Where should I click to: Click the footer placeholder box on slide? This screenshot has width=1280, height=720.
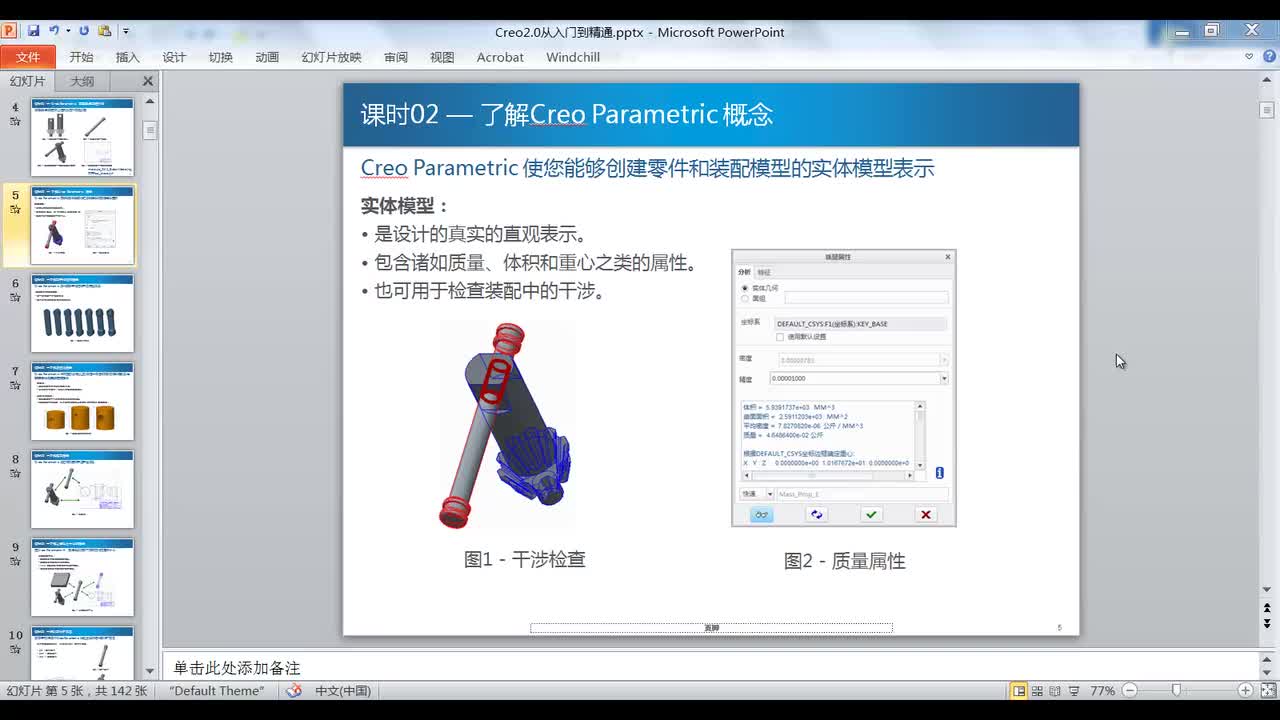tap(711, 628)
